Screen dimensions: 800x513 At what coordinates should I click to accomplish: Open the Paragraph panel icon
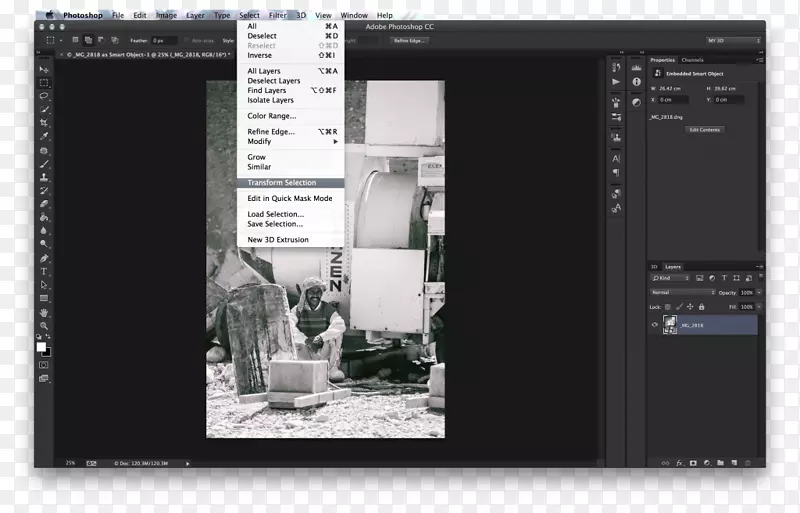[x=616, y=173]
